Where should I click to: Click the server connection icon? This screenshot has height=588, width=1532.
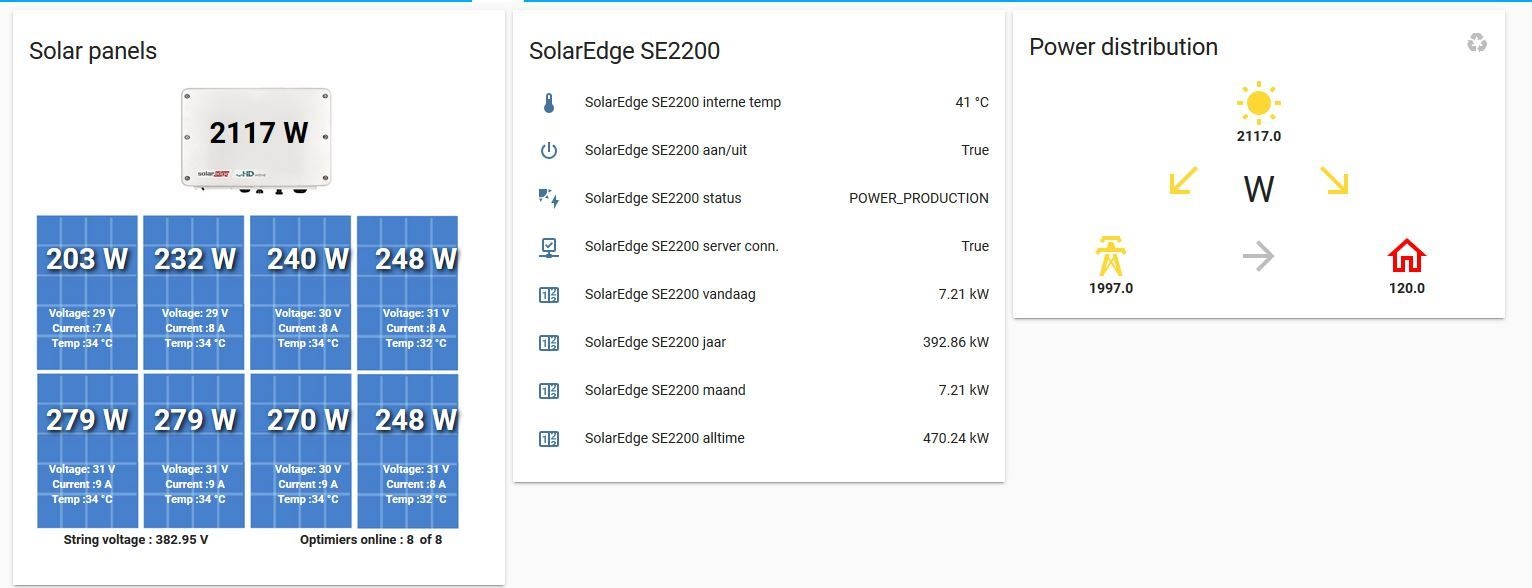coord(549,246)
